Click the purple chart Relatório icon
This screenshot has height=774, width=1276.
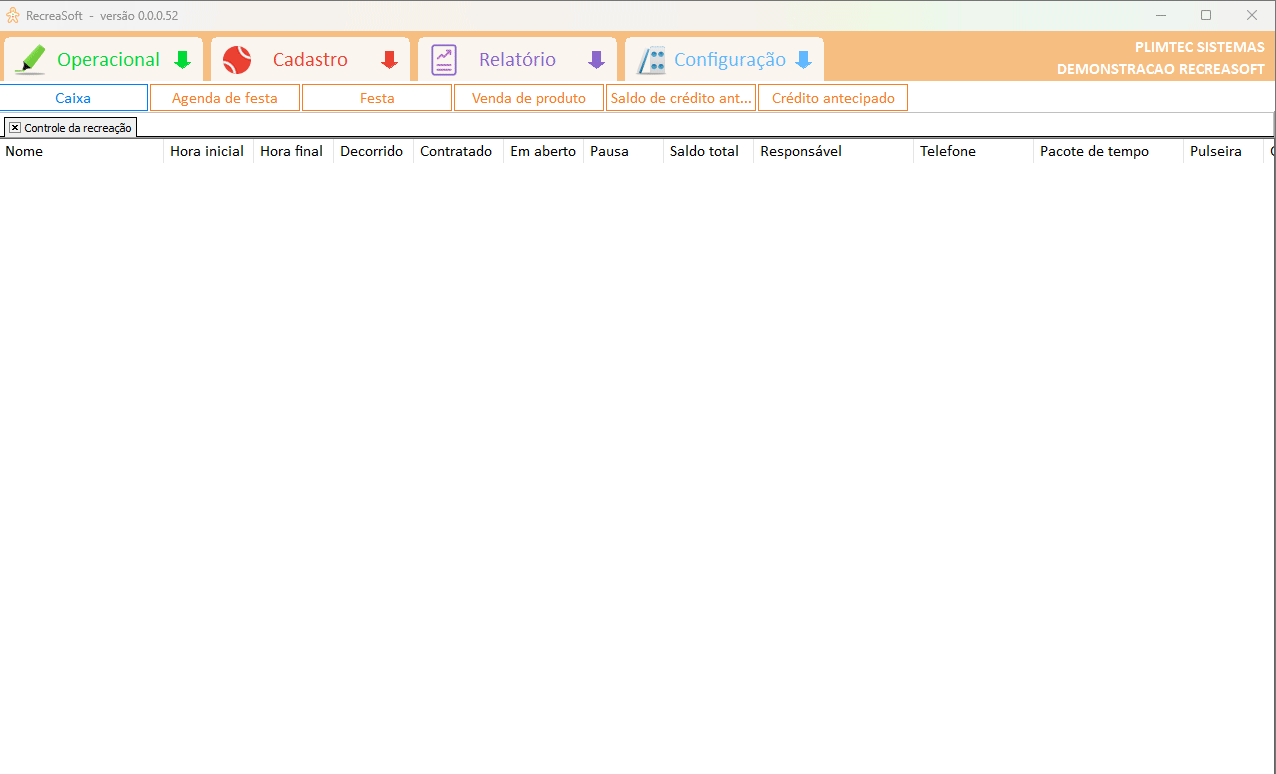pos(444,60)
